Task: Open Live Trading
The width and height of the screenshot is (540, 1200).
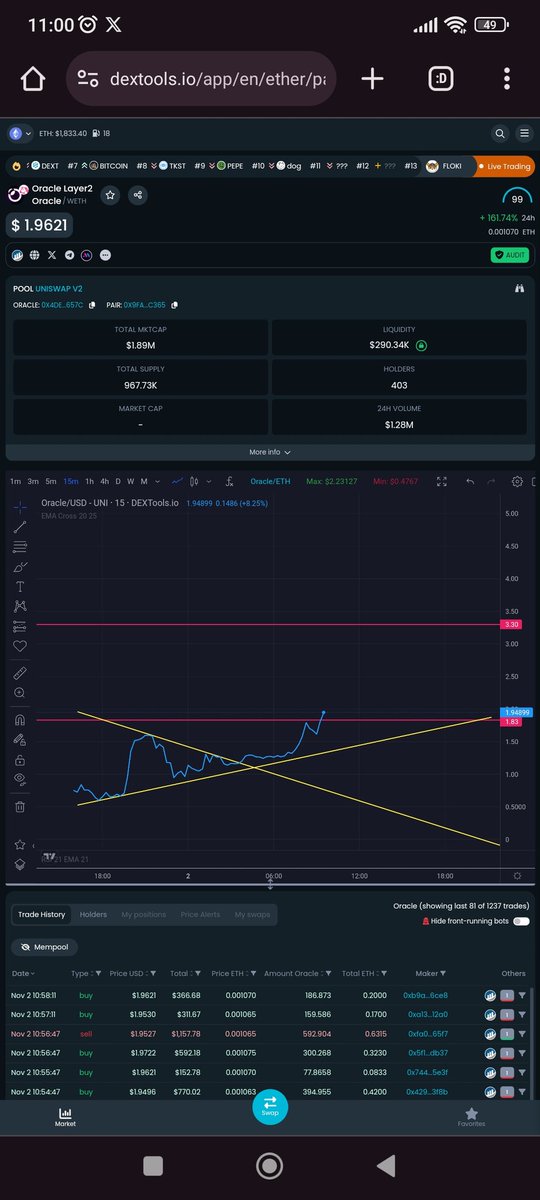Action: 504,166
